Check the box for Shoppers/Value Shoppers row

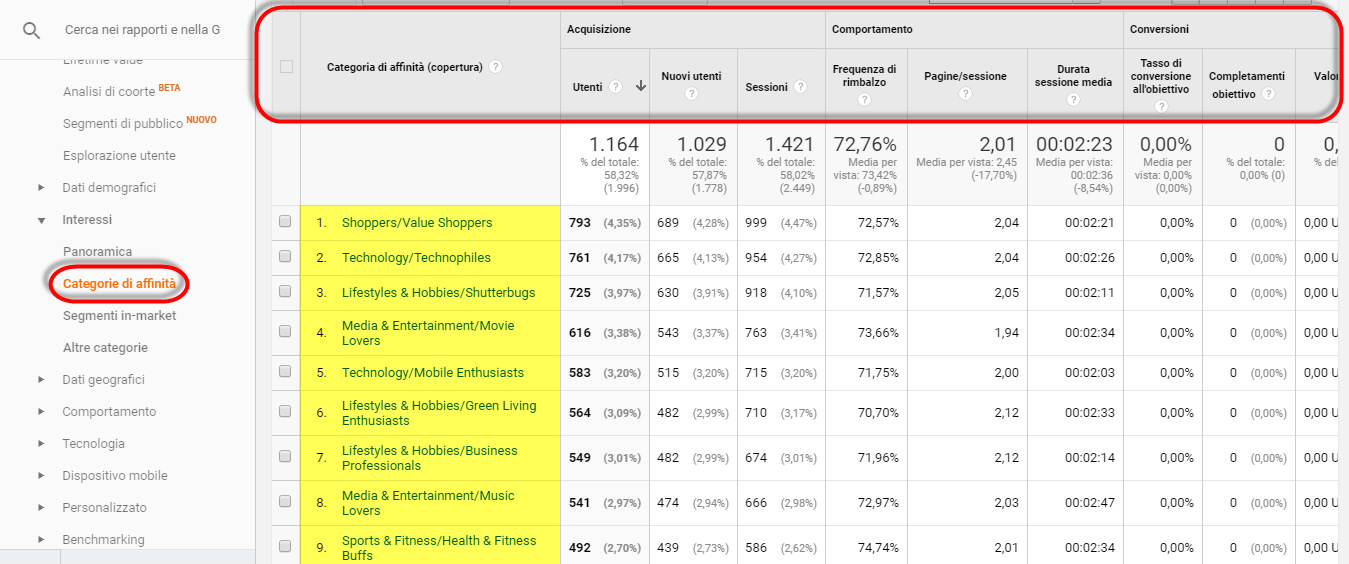285,222
